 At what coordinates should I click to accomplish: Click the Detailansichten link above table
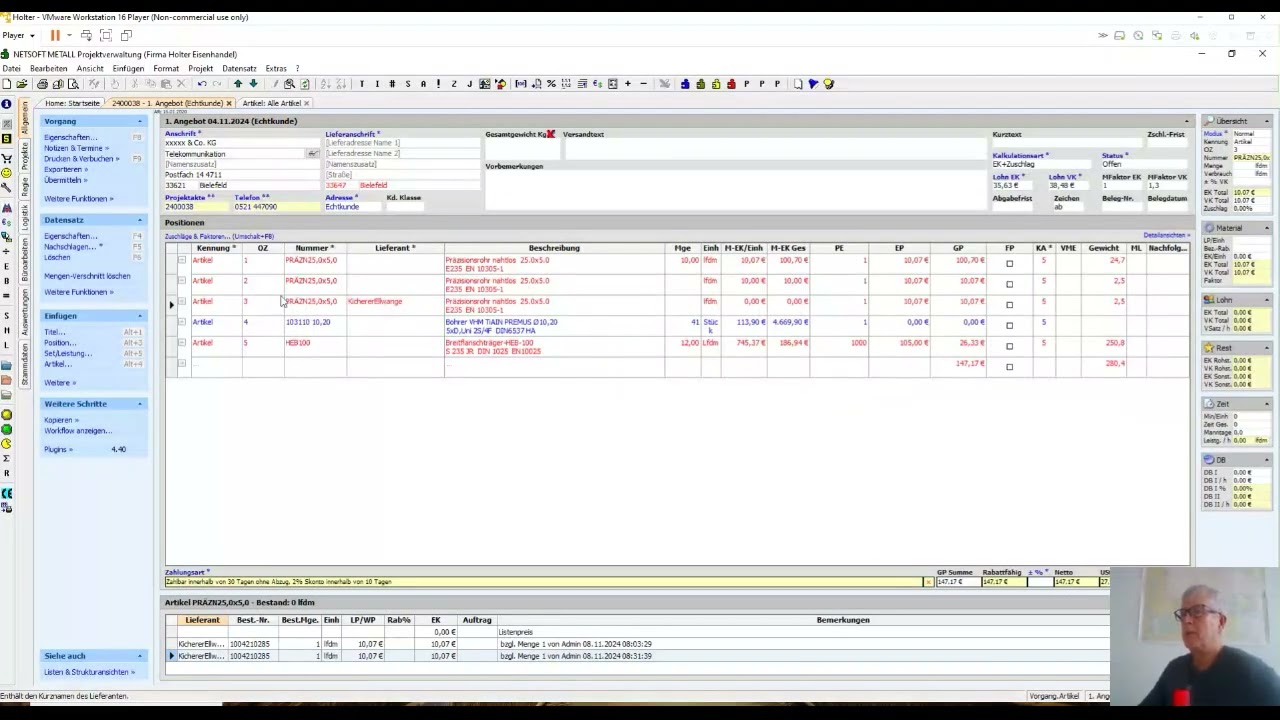[1164, 235]
